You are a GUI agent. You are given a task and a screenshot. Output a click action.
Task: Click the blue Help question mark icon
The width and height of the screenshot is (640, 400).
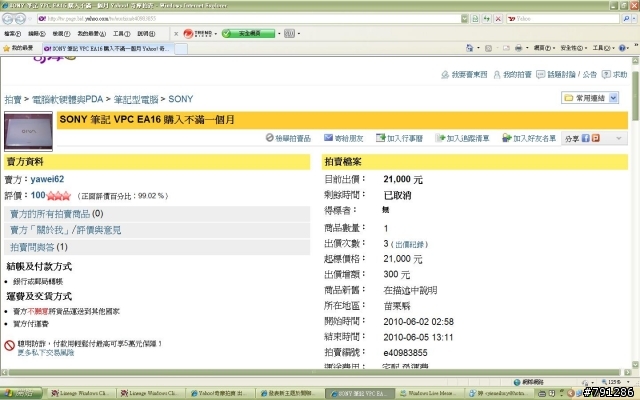[622, 48]
